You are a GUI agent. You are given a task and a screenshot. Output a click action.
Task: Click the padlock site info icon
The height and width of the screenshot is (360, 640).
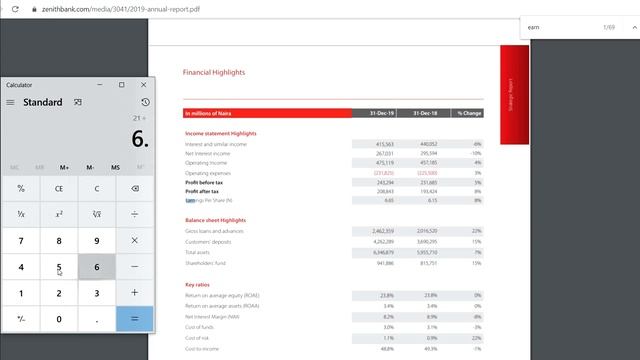tap(34, 9)
